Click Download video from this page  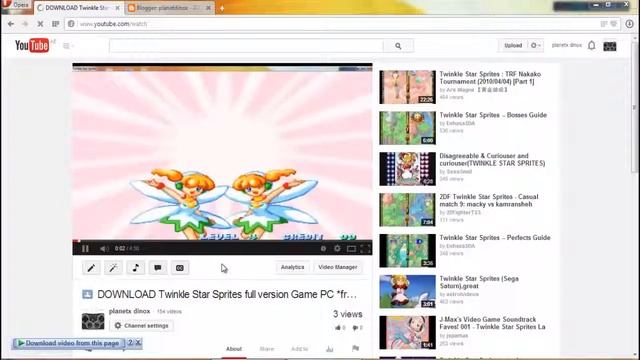click(x=69, y=343)
